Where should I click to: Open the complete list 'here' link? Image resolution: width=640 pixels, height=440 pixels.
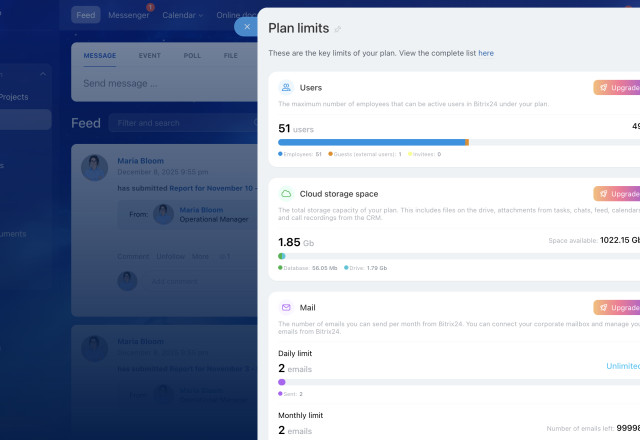pyautogui.click(x=485, y=53)
